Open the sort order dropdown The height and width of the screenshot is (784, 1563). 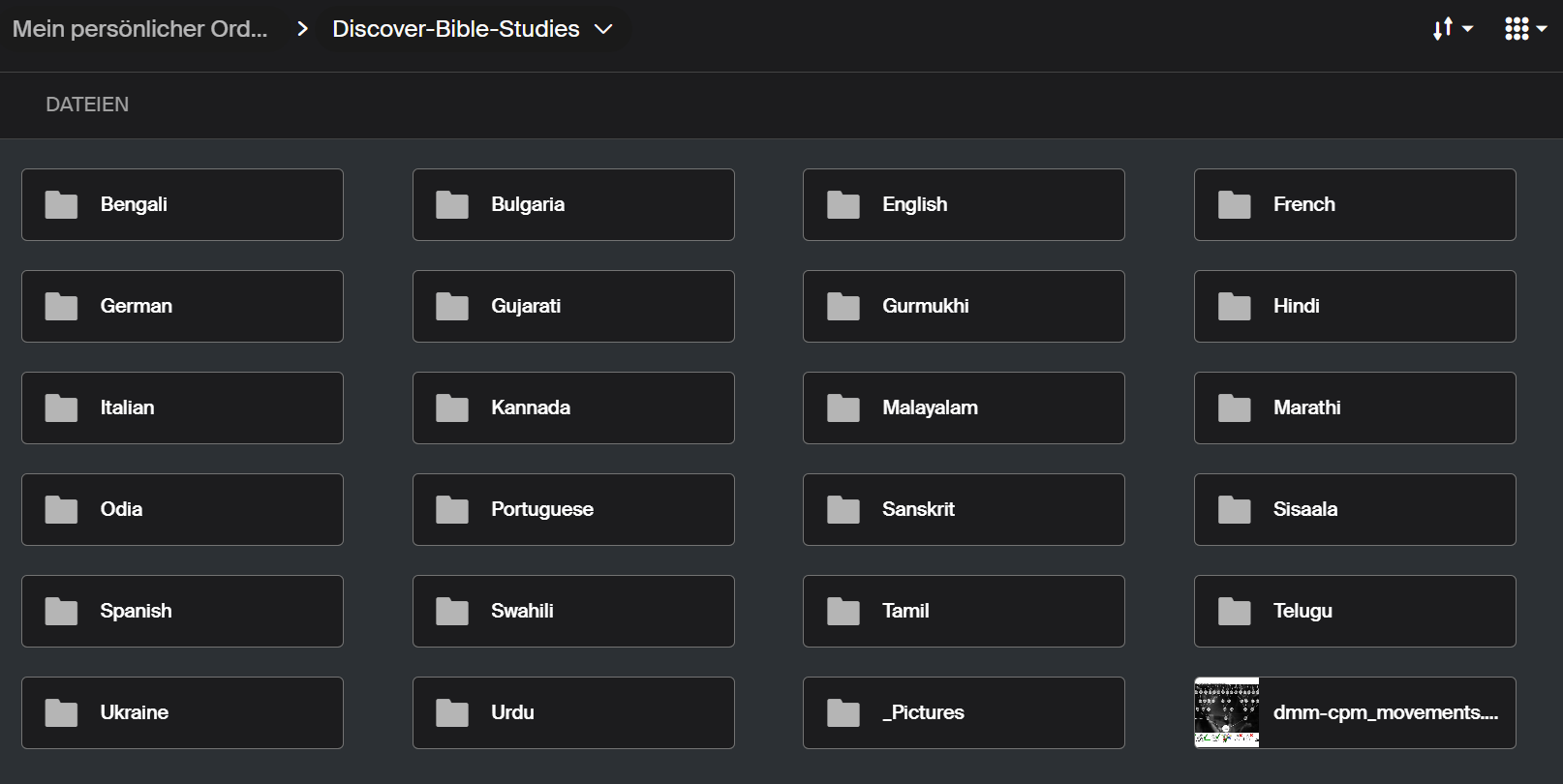[x=1453, y=29]
